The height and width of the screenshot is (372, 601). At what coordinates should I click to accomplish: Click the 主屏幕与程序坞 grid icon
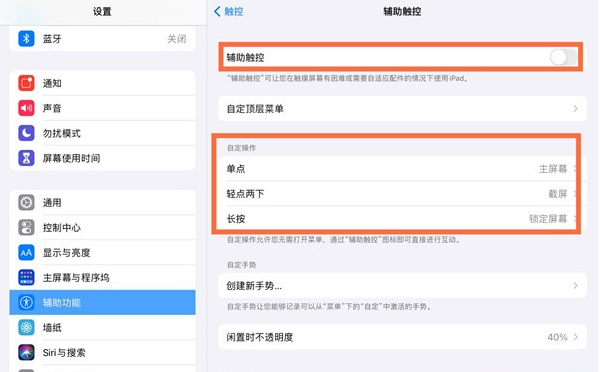click(26, 277)
